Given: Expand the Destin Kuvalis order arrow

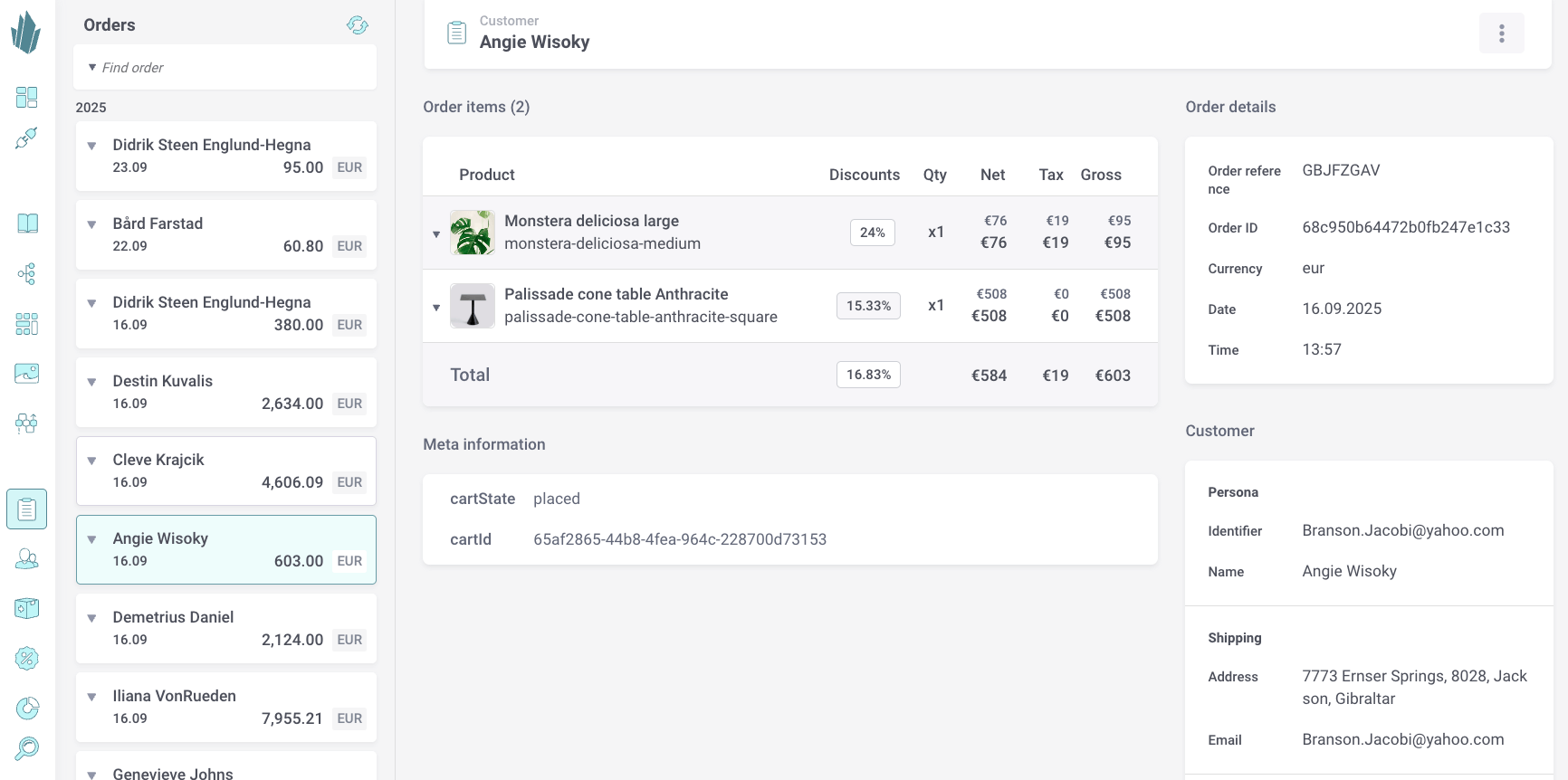Looking at the screenshot, I should (x=91, y=382).
